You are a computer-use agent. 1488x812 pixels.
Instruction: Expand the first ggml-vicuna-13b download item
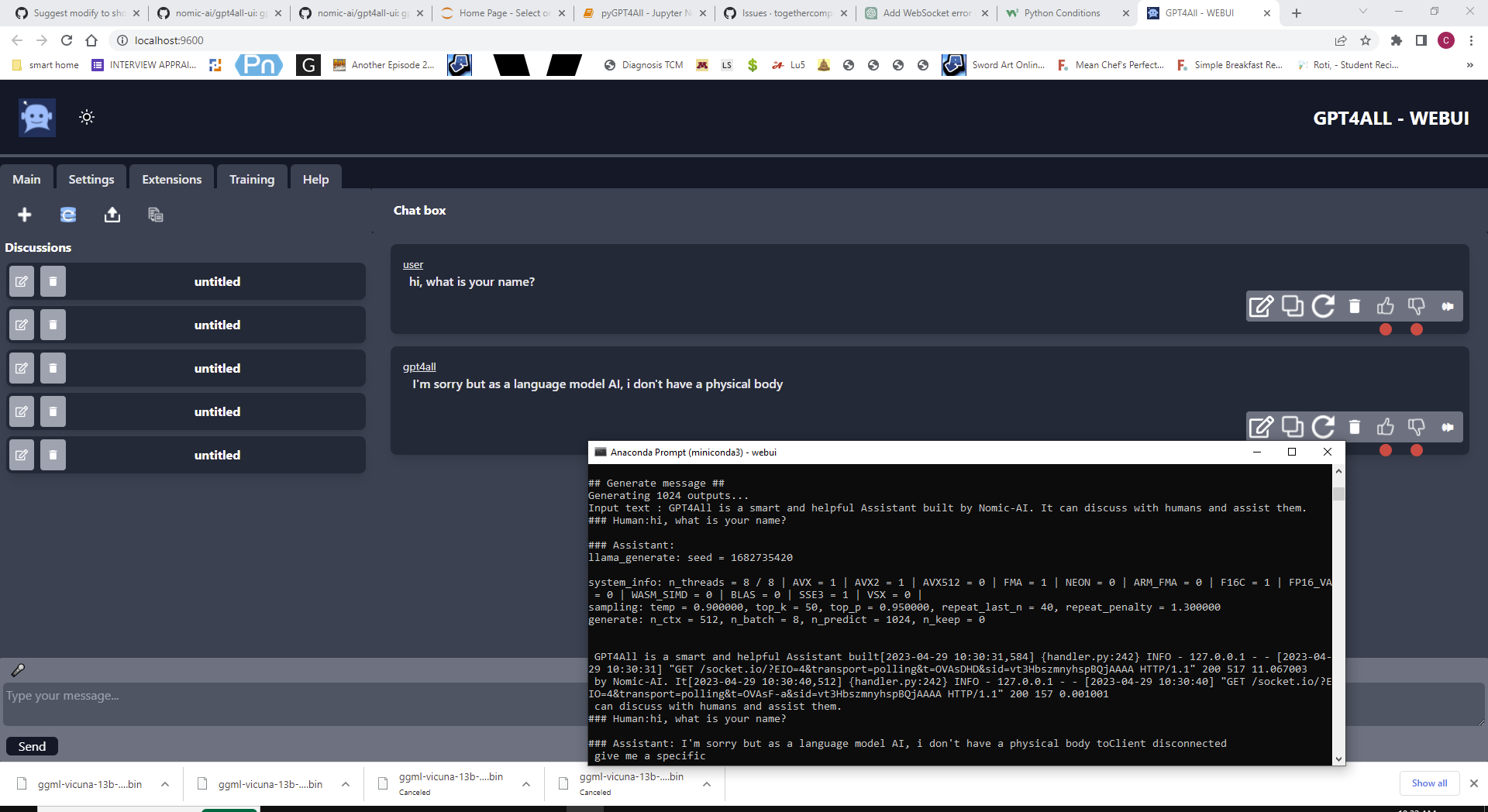[x=165, y=784]
